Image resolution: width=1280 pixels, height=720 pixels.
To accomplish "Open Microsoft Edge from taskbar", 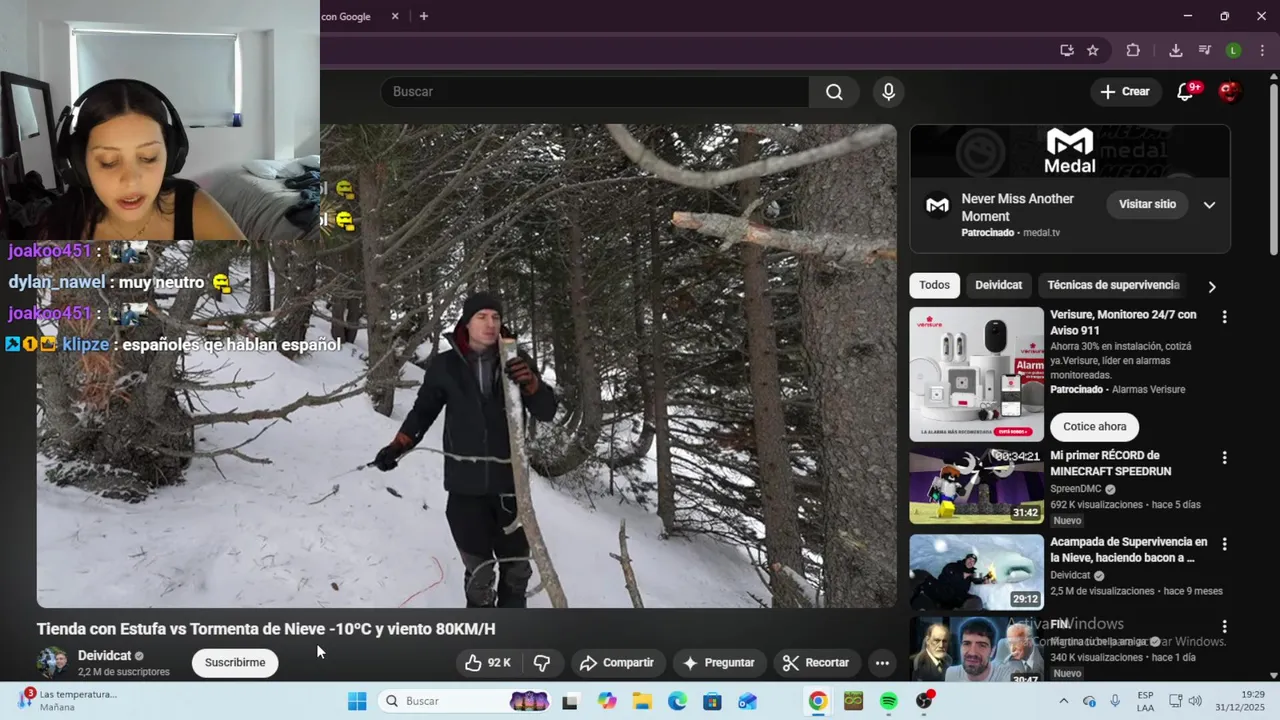I will tap(677, 701).
